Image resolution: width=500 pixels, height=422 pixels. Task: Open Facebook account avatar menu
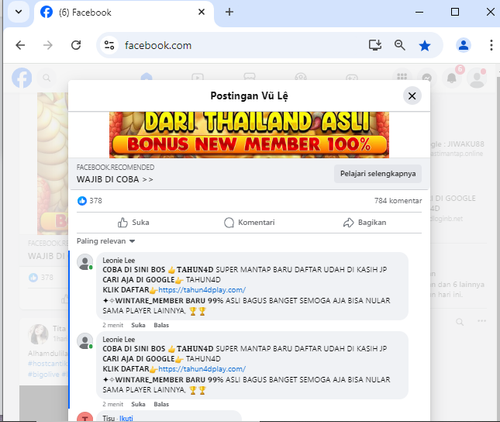[x=477, y=78]
